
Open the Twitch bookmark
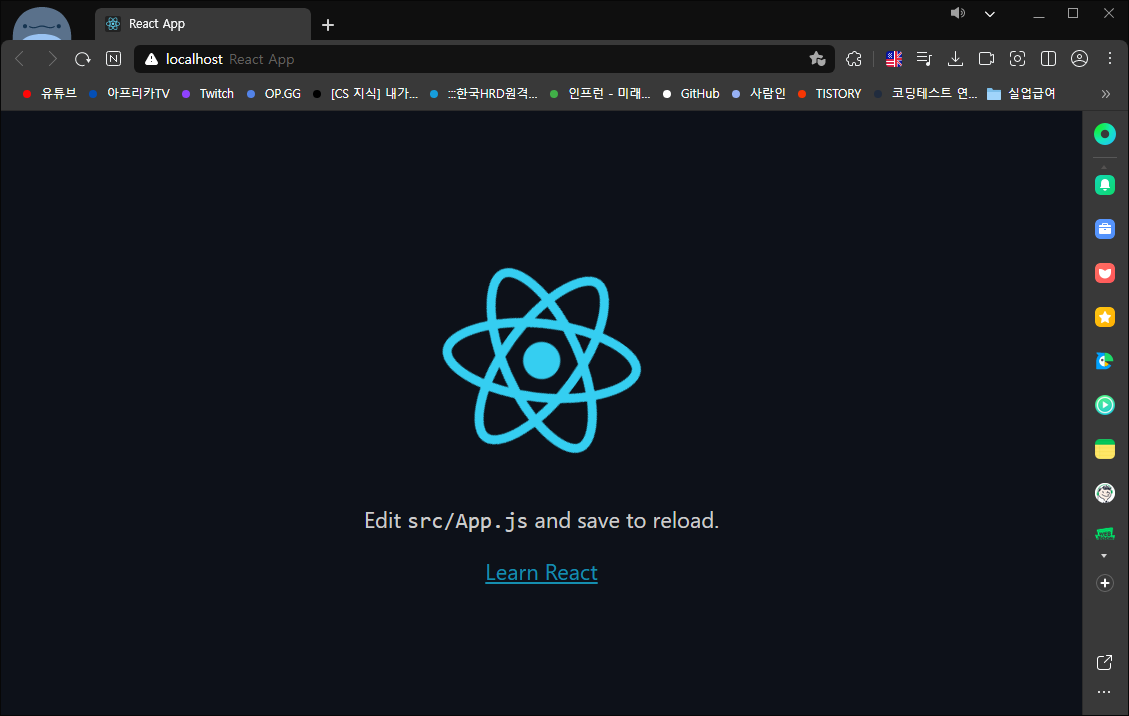(x=208, y=94)
